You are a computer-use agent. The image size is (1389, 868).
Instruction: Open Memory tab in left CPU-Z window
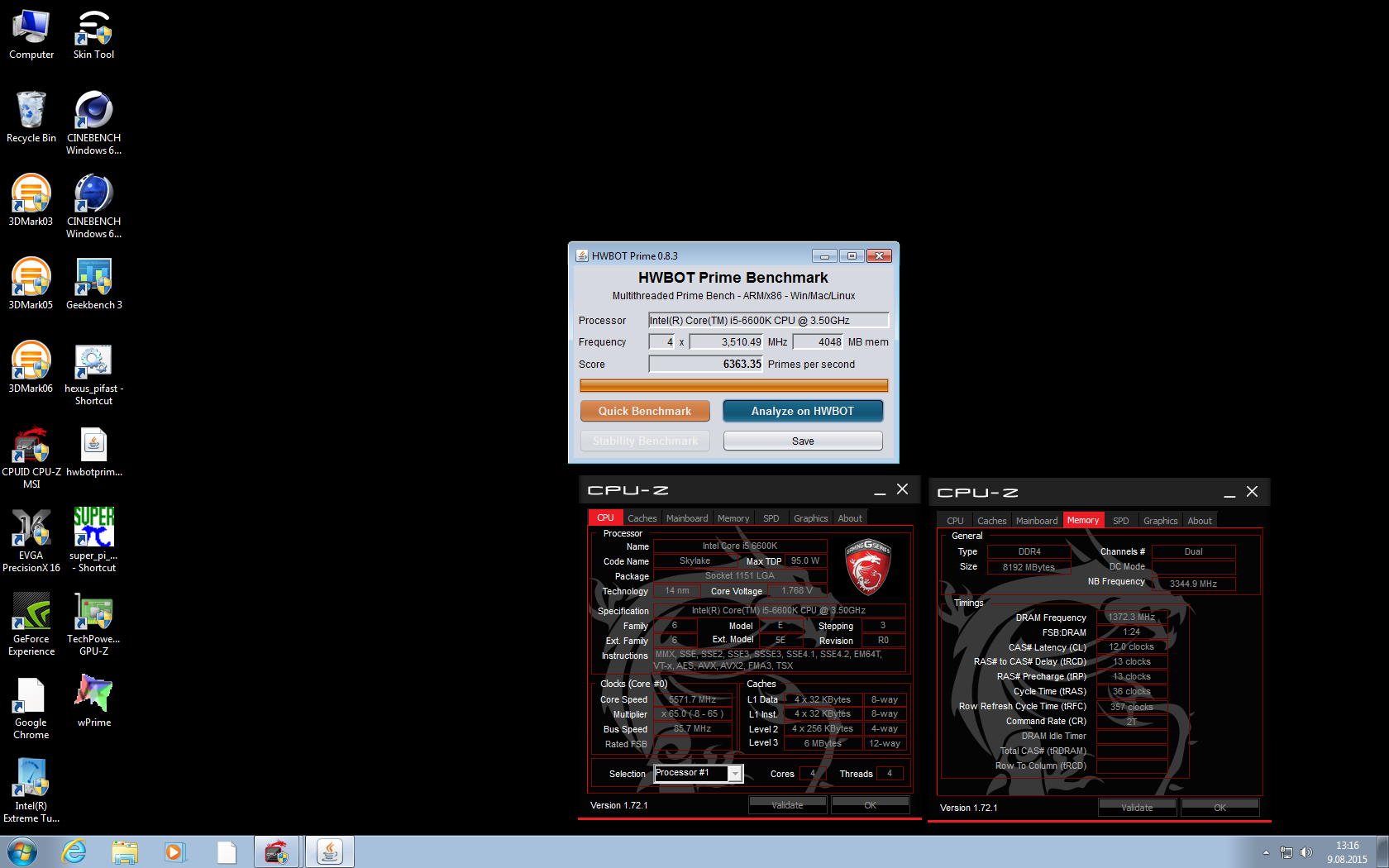click(733, 518)
